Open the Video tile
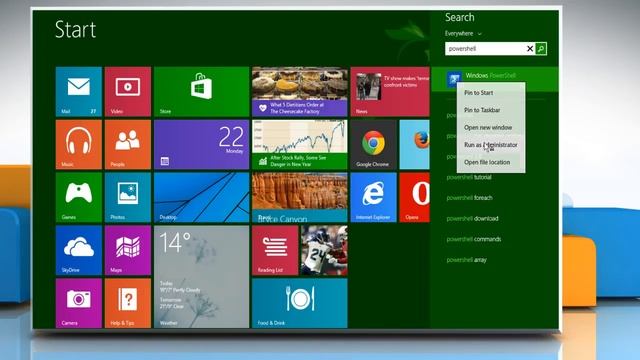This screenshot has height=360, width=640. [128, 92]
